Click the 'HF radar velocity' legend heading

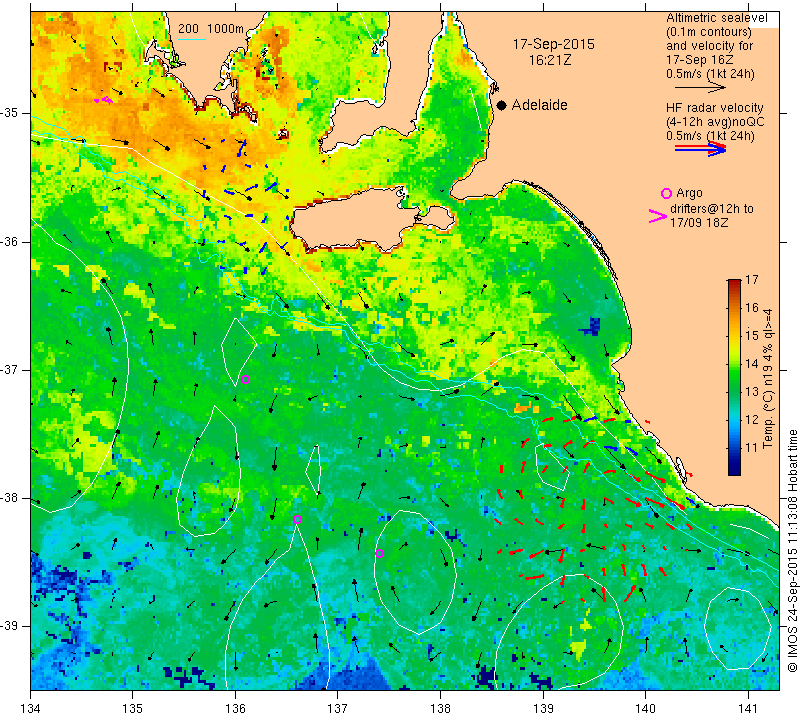(714, 108)
